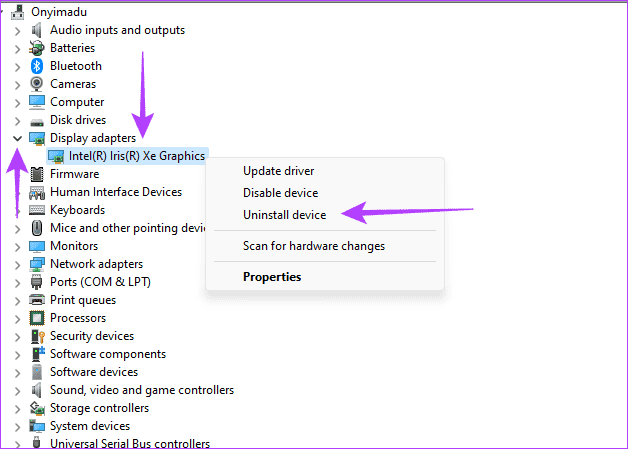Click the System devices icon
The width and height of the screenshot is (628, 449).
click(36, 426)
